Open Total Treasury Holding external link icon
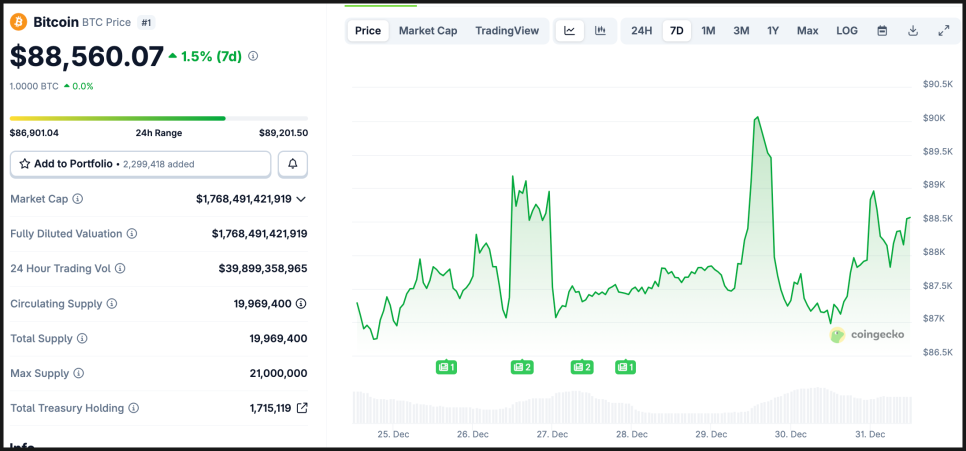The height and width of the screenshot is (451, 966). [302, 408]
